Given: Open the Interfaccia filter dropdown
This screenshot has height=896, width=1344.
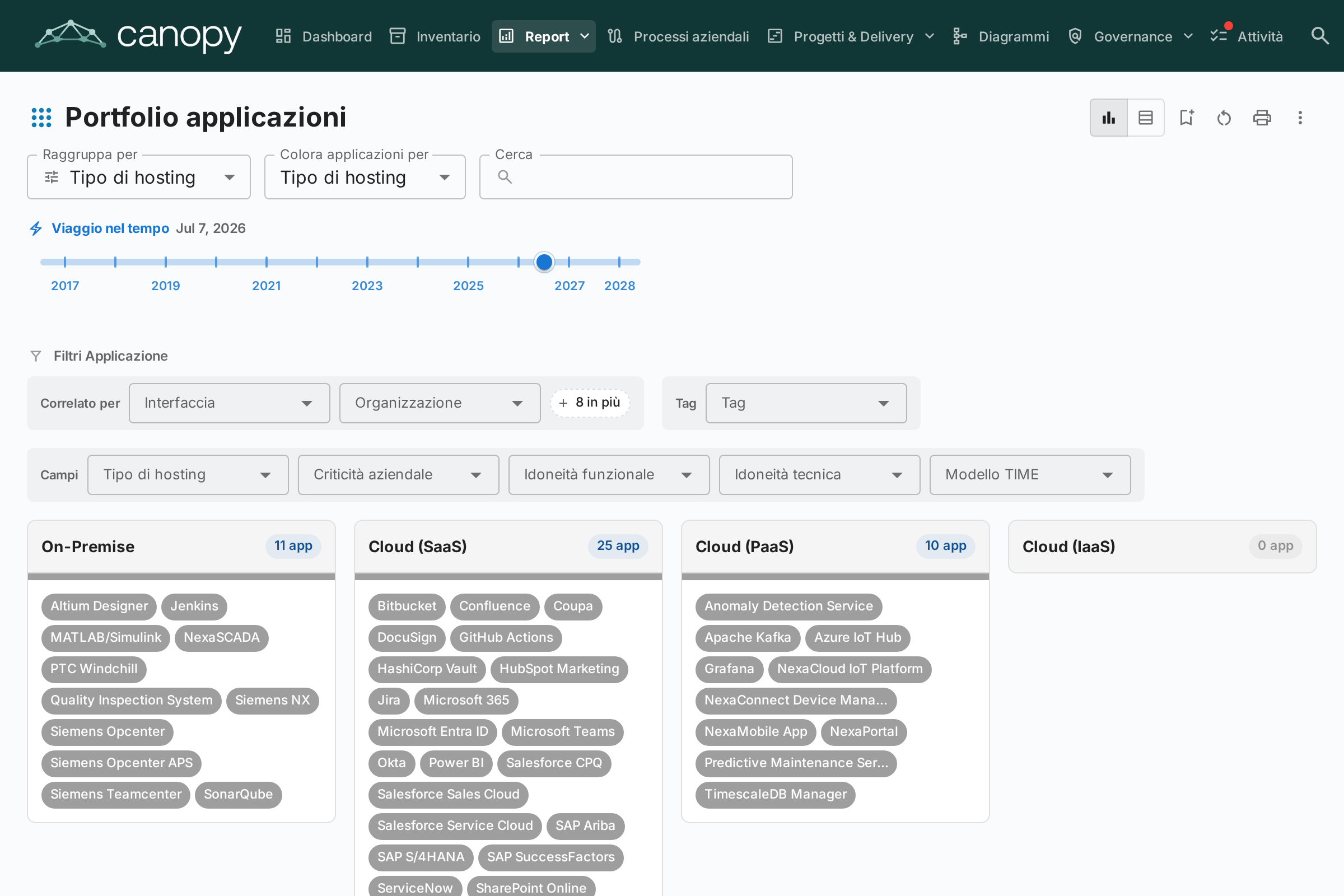Looking at the screenshot, I should point(230,403).
